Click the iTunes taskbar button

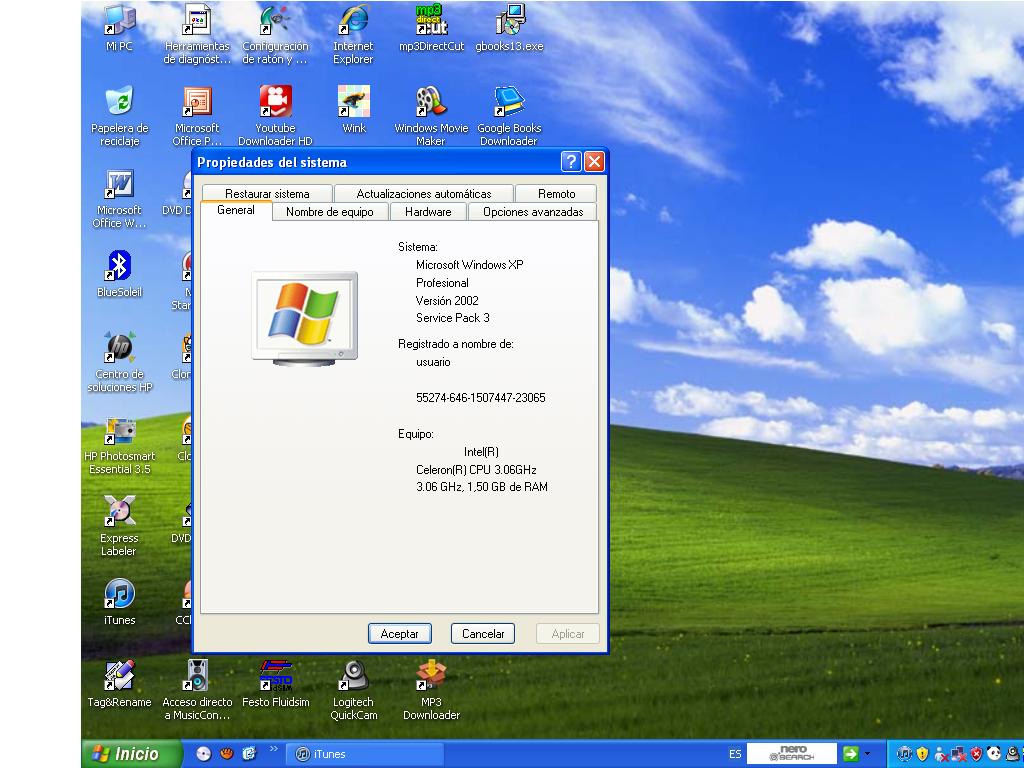[366, 754]
